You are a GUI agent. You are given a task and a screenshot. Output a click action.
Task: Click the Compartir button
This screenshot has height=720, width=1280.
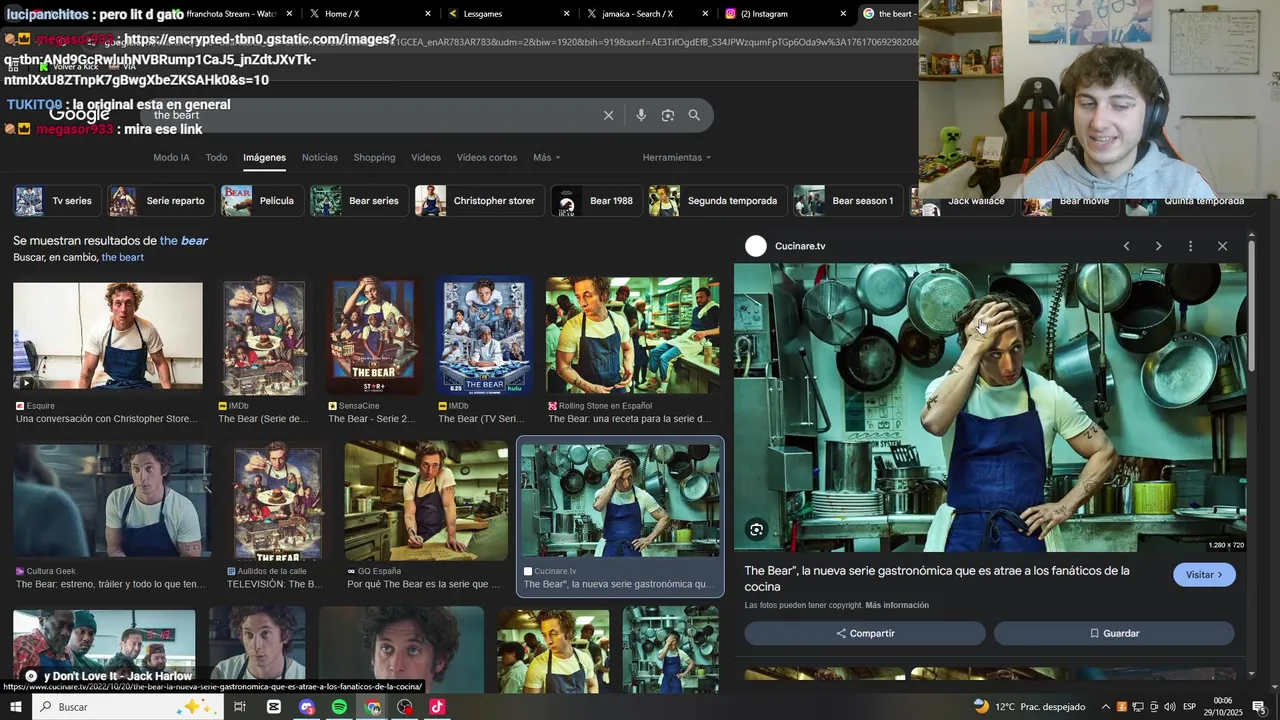[x=865, y=634]
